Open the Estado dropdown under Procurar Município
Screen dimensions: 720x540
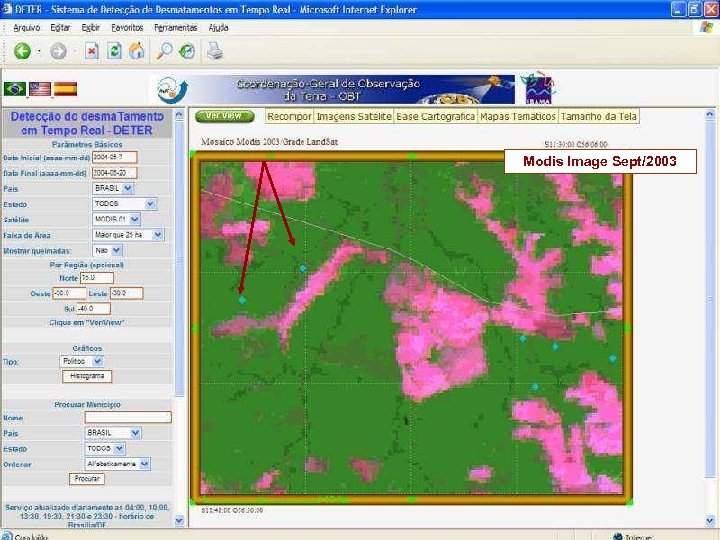(x=105, y=448)
